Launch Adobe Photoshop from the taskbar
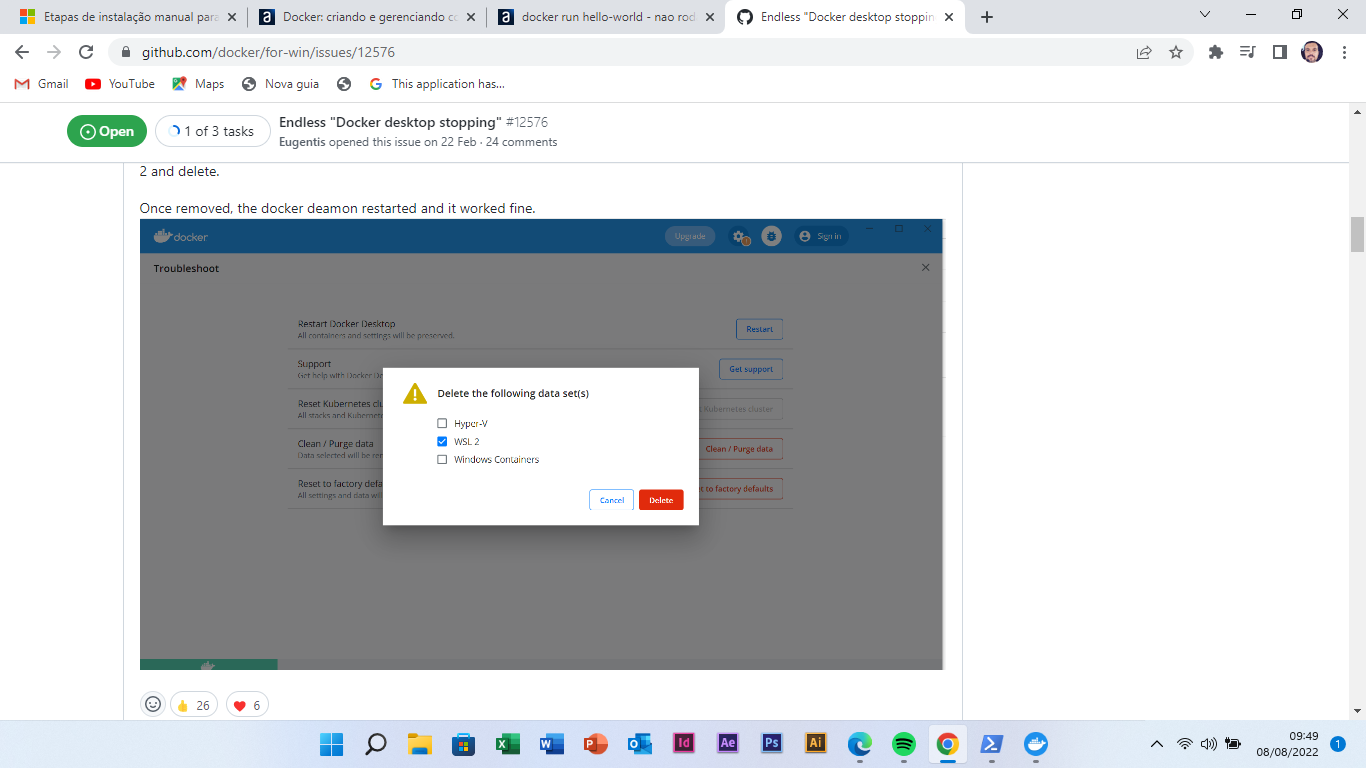The image size is (1366, 768). pyautogui.click(x=772, y=744)
